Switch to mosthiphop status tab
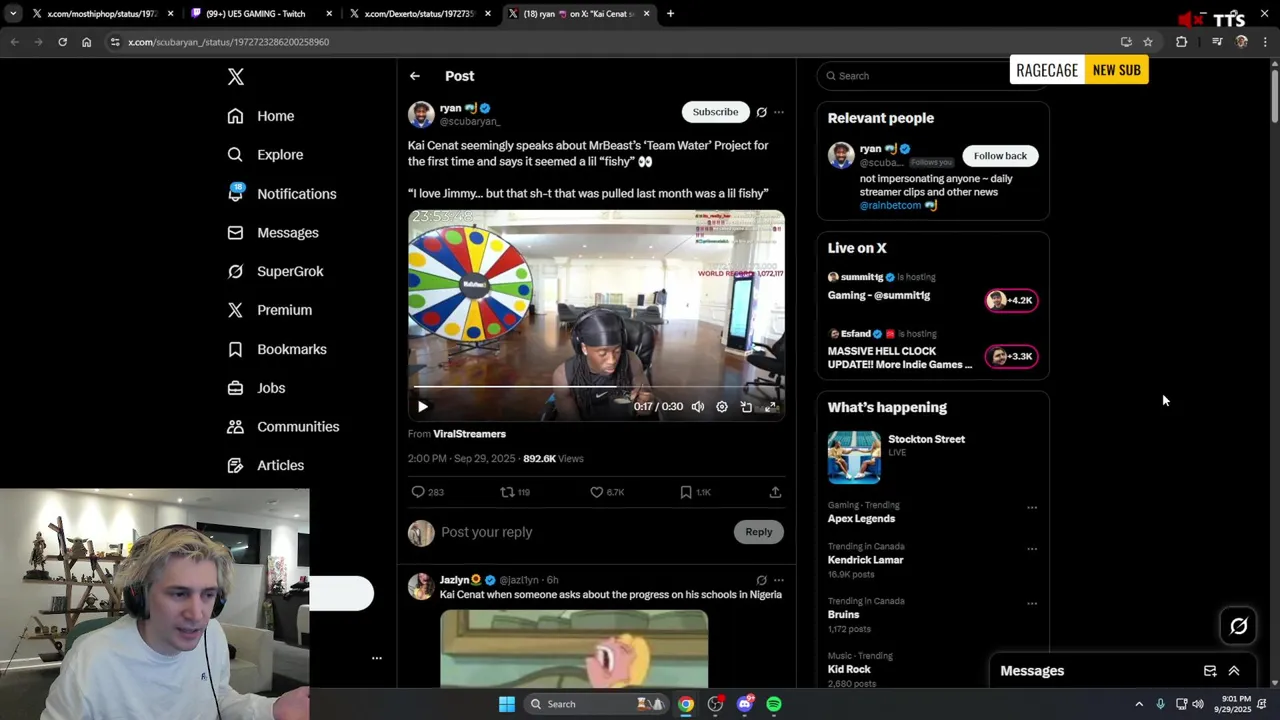This screenshot has height=720, width=1280. 103,14
